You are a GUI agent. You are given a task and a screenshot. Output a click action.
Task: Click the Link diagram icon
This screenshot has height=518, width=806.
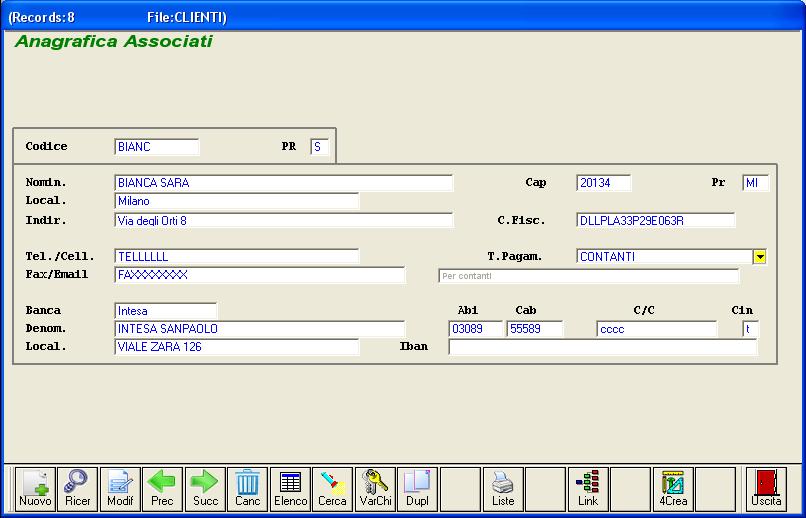(588, 489)
